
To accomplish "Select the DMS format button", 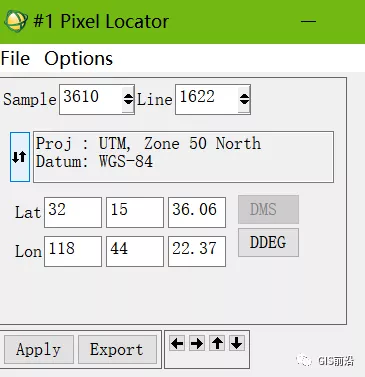I will [x=268, y=210].
